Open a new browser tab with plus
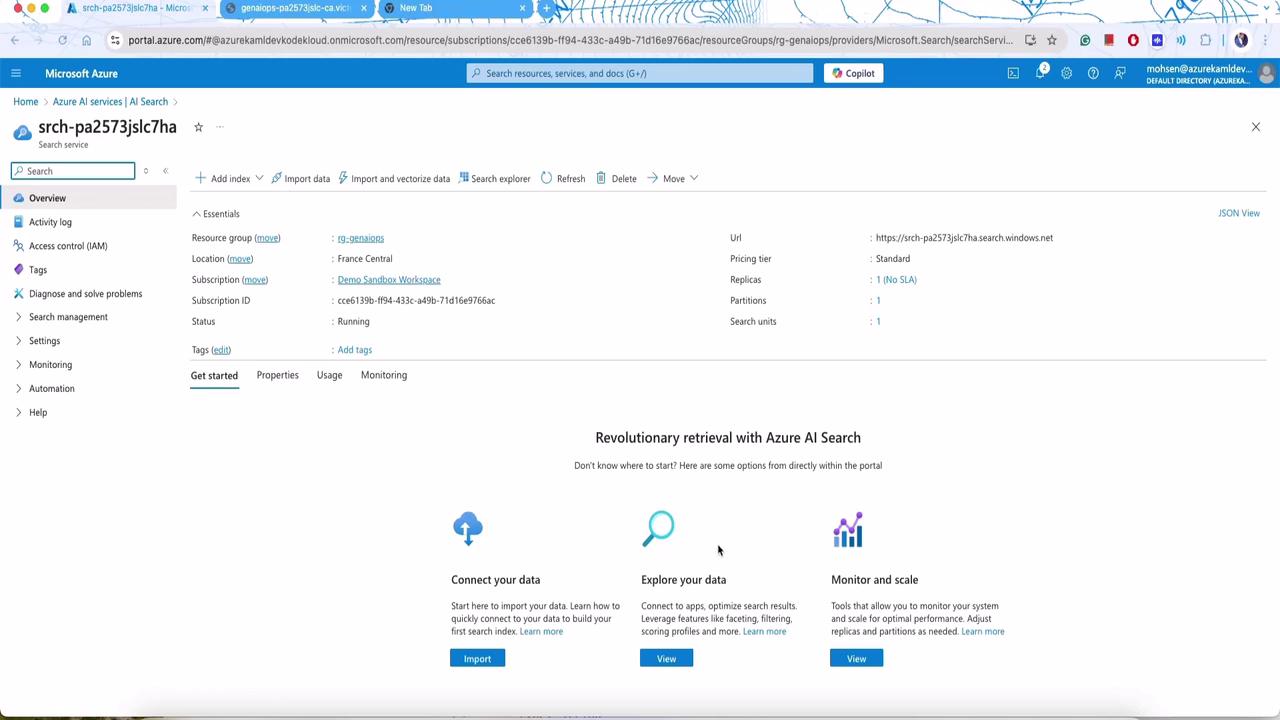1280x720 pixels. click(546, 8)
